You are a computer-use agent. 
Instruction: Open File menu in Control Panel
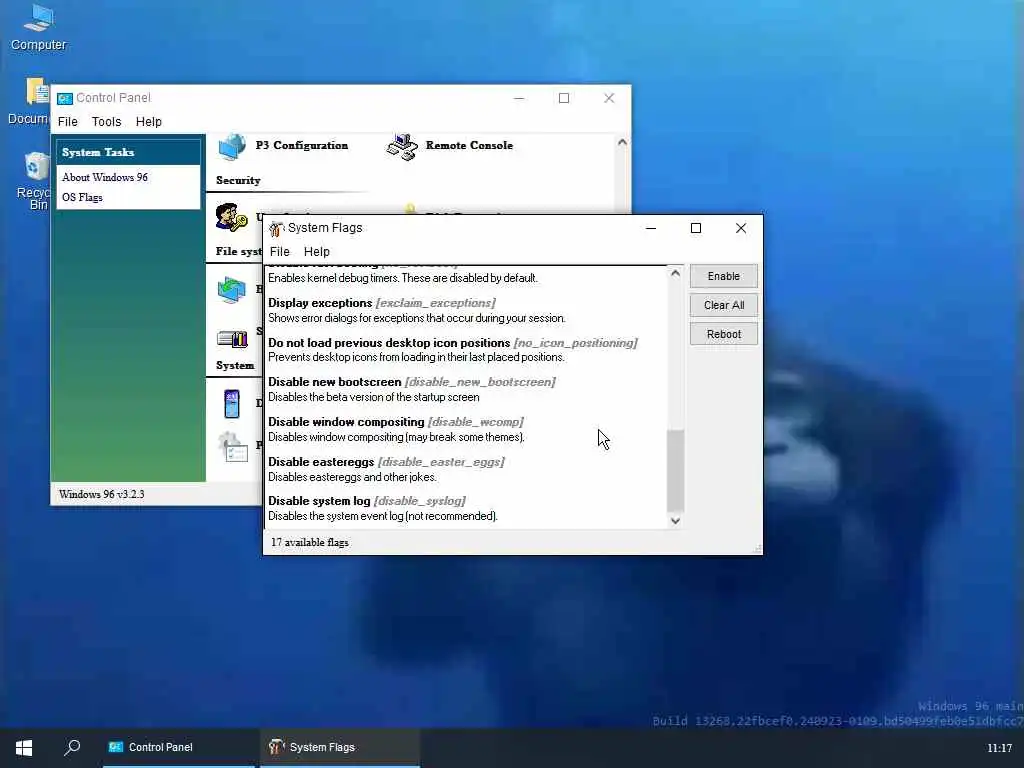click(x=67, y=122)
